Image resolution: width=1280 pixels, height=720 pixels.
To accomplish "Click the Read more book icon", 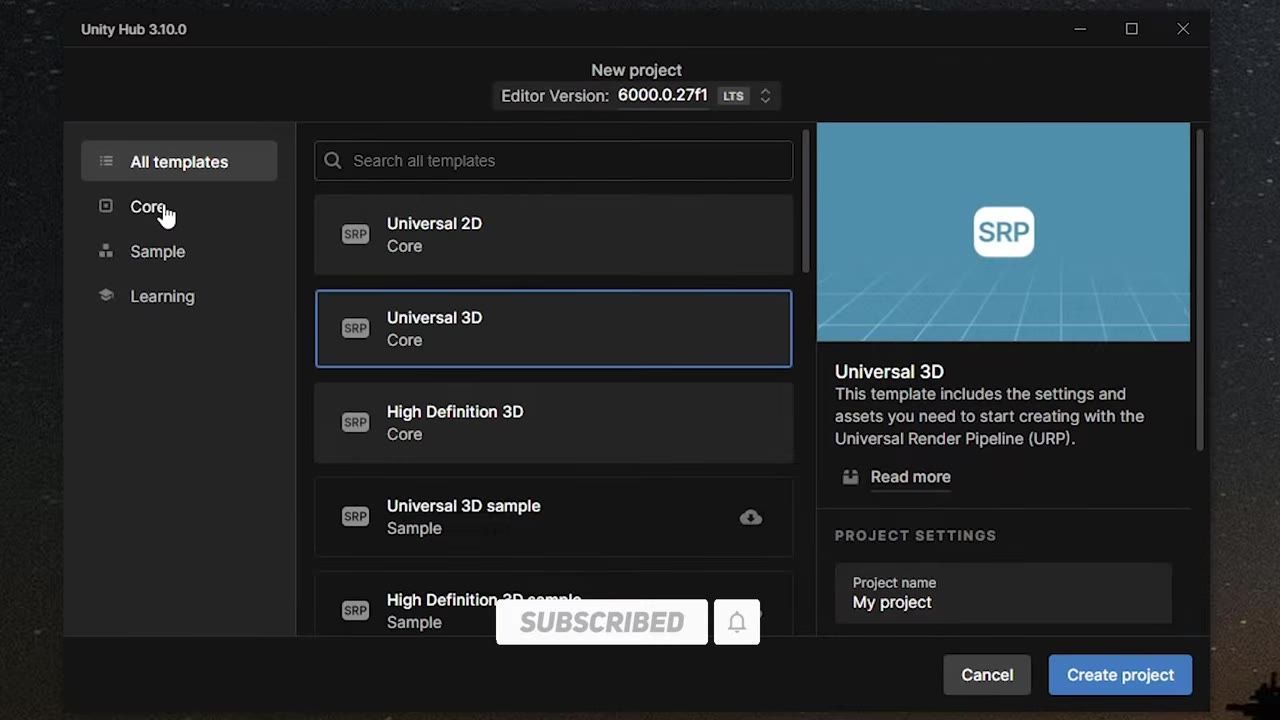I will 850,477.
